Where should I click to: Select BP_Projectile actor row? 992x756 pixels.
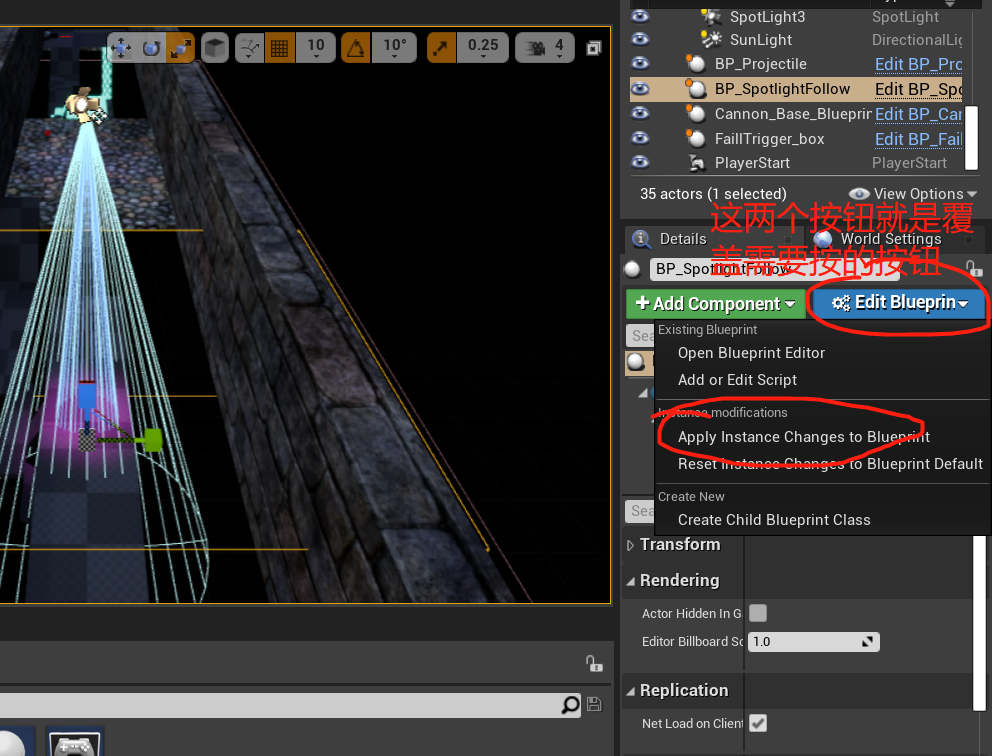pos(796,64)
